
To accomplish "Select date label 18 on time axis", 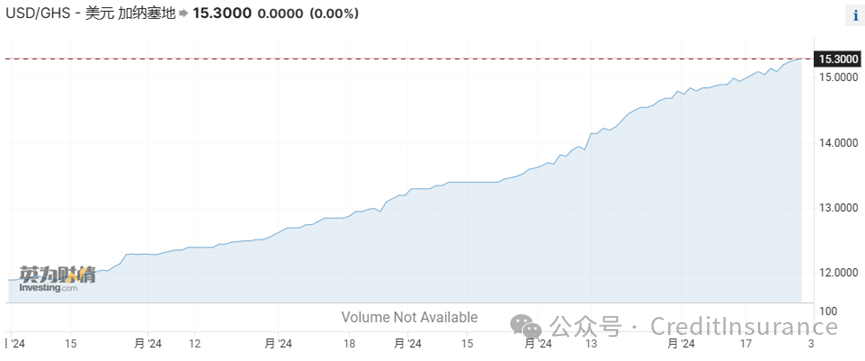I will click(350, 344).
